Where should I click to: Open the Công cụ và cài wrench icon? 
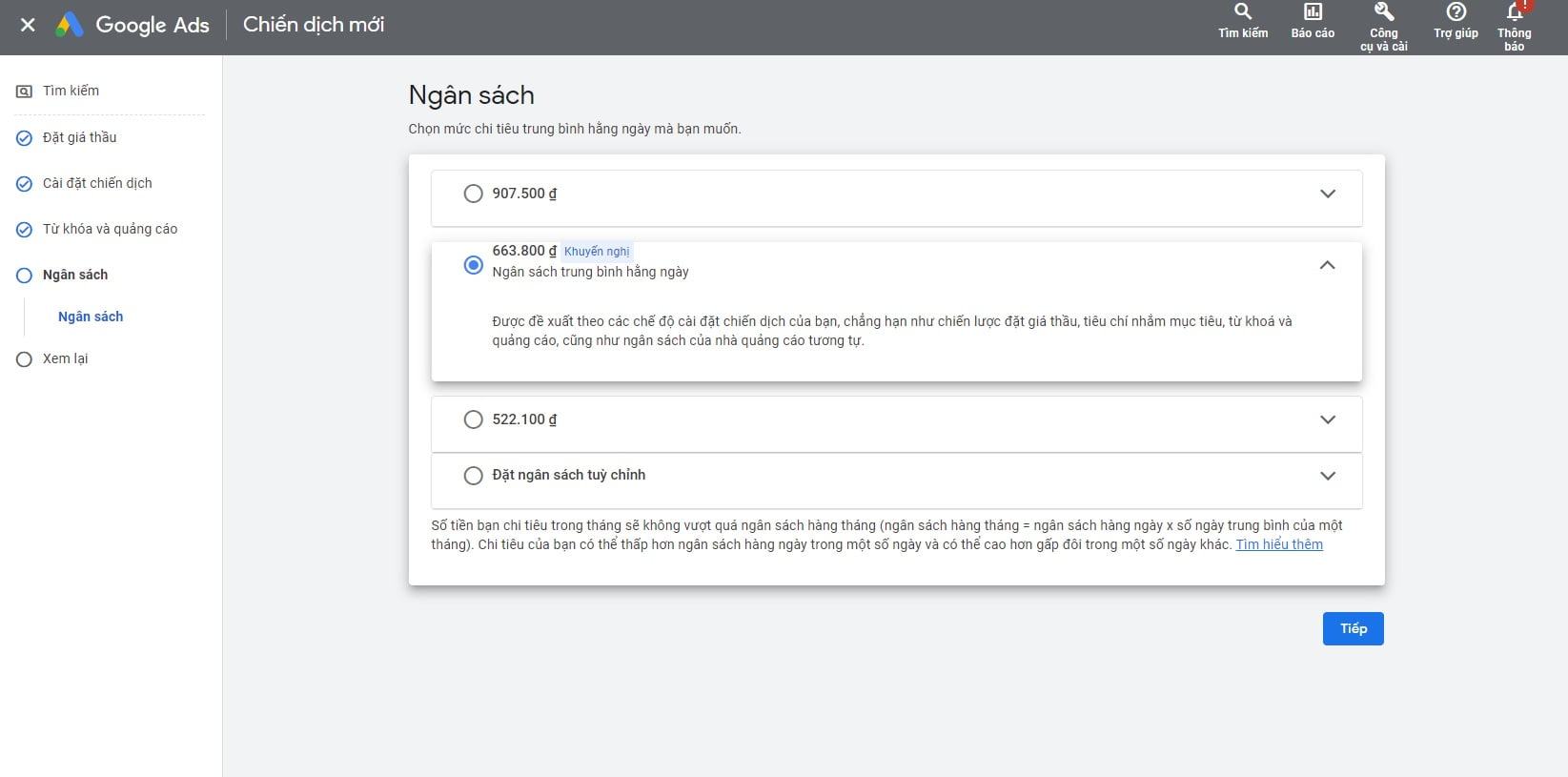coord(1383,11)
